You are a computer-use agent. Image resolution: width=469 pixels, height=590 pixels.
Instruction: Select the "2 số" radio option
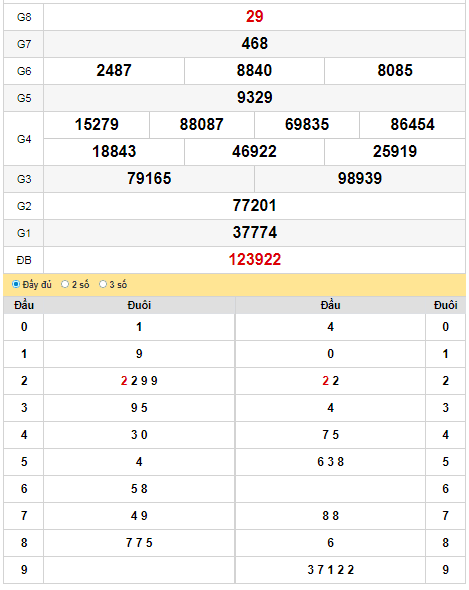point(65,284)
